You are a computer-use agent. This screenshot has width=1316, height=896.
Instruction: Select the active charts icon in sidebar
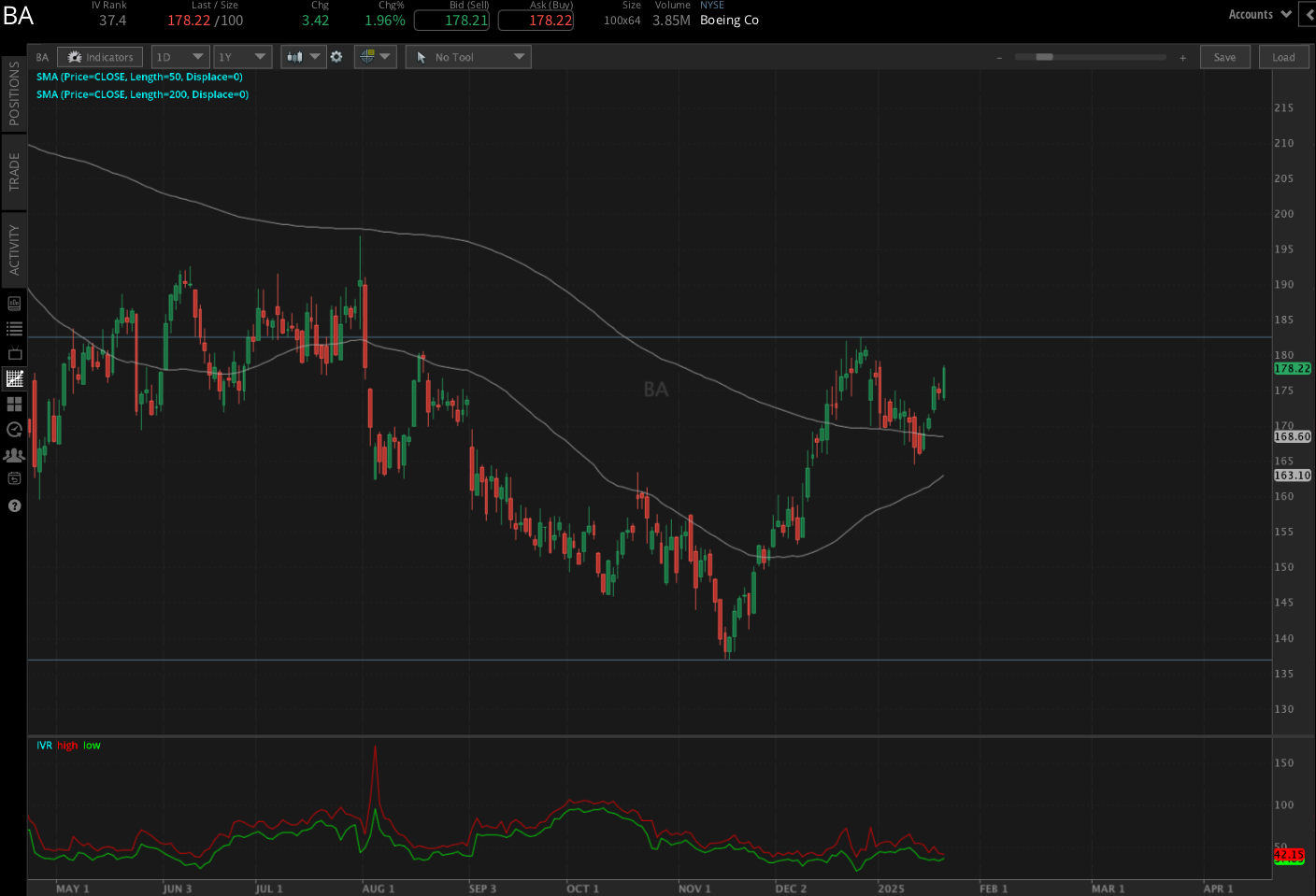coord(14,379)
